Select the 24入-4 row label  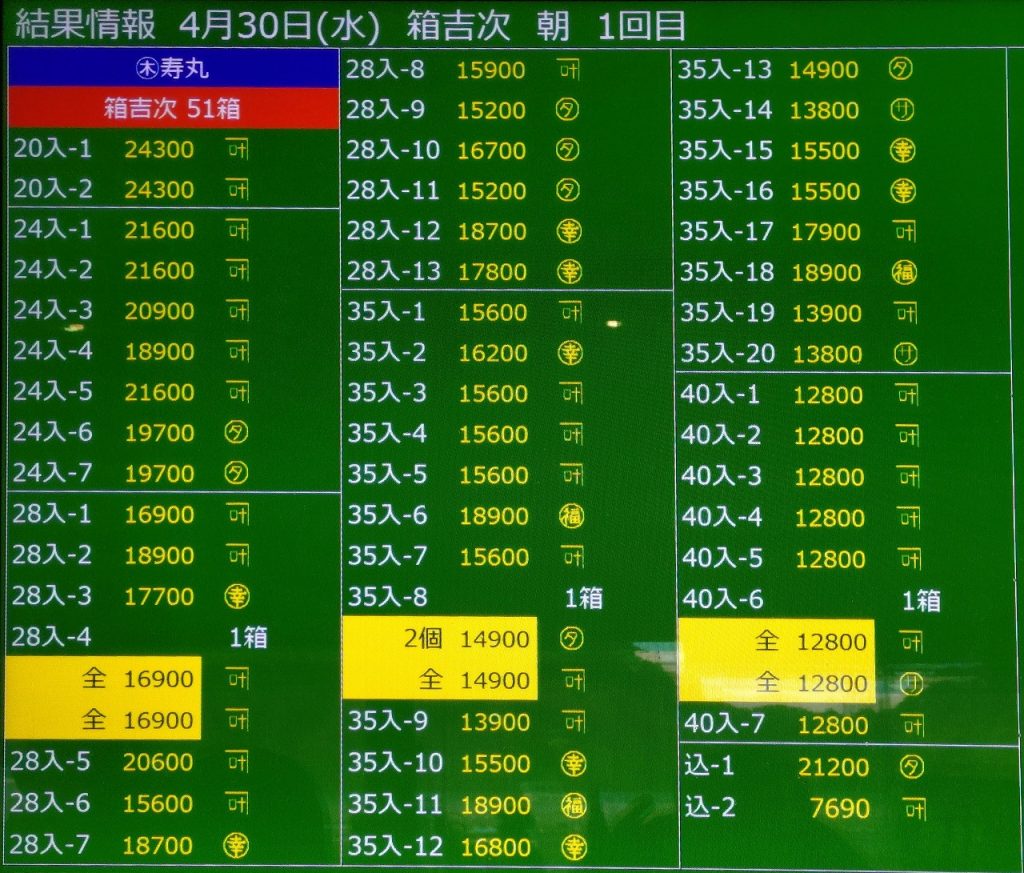[x=53, y=351]
